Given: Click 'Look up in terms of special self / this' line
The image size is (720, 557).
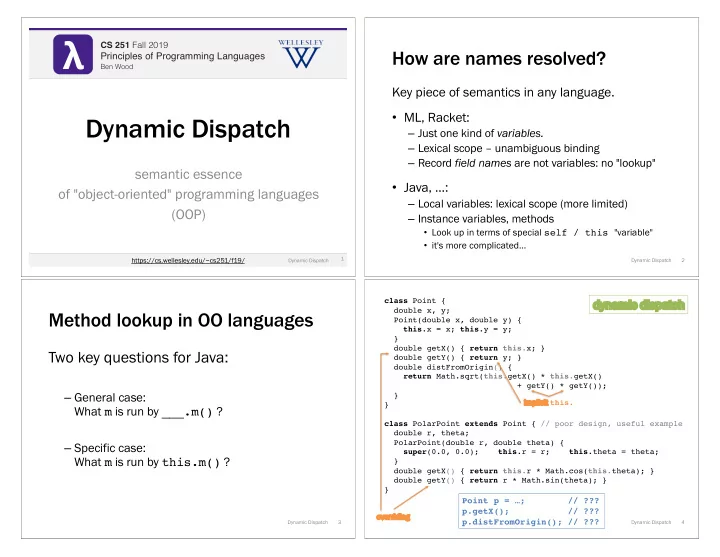Looking at the screenshot, I should (x=541, y=233).
